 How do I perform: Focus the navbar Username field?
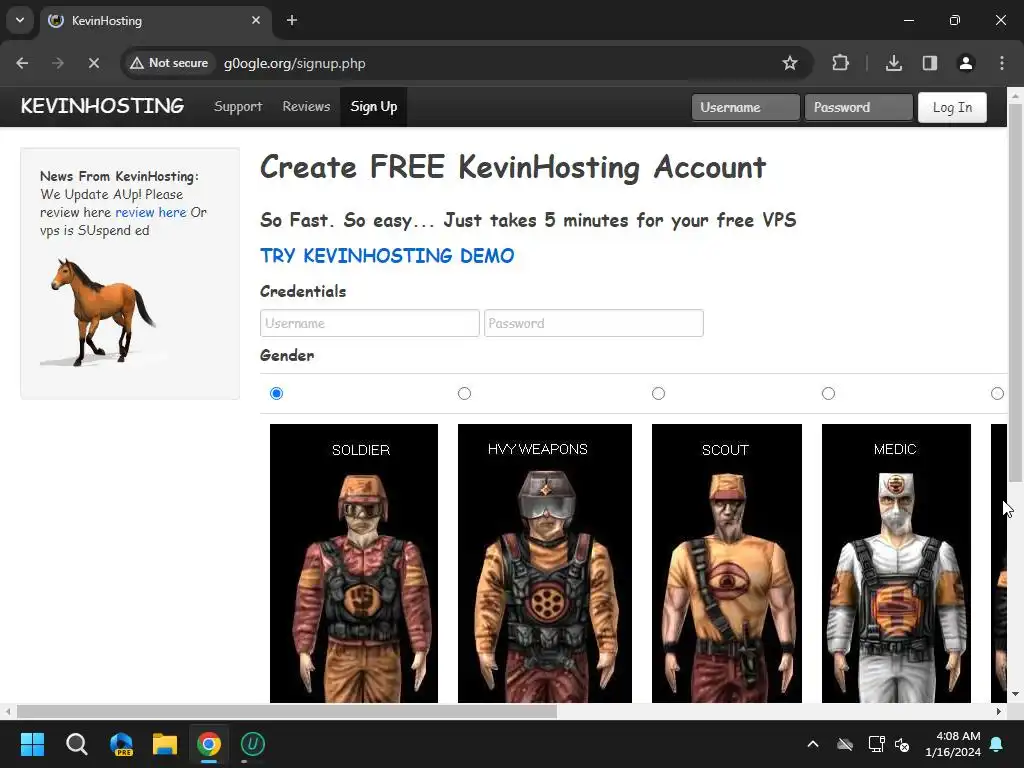pyautogui.click(x=746, y=107)
